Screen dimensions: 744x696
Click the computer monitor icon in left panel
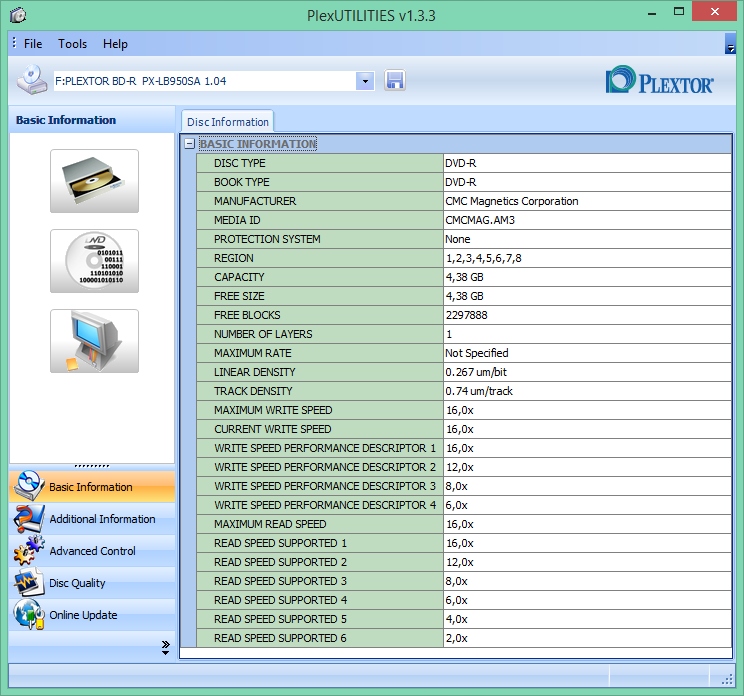point(94,341)
